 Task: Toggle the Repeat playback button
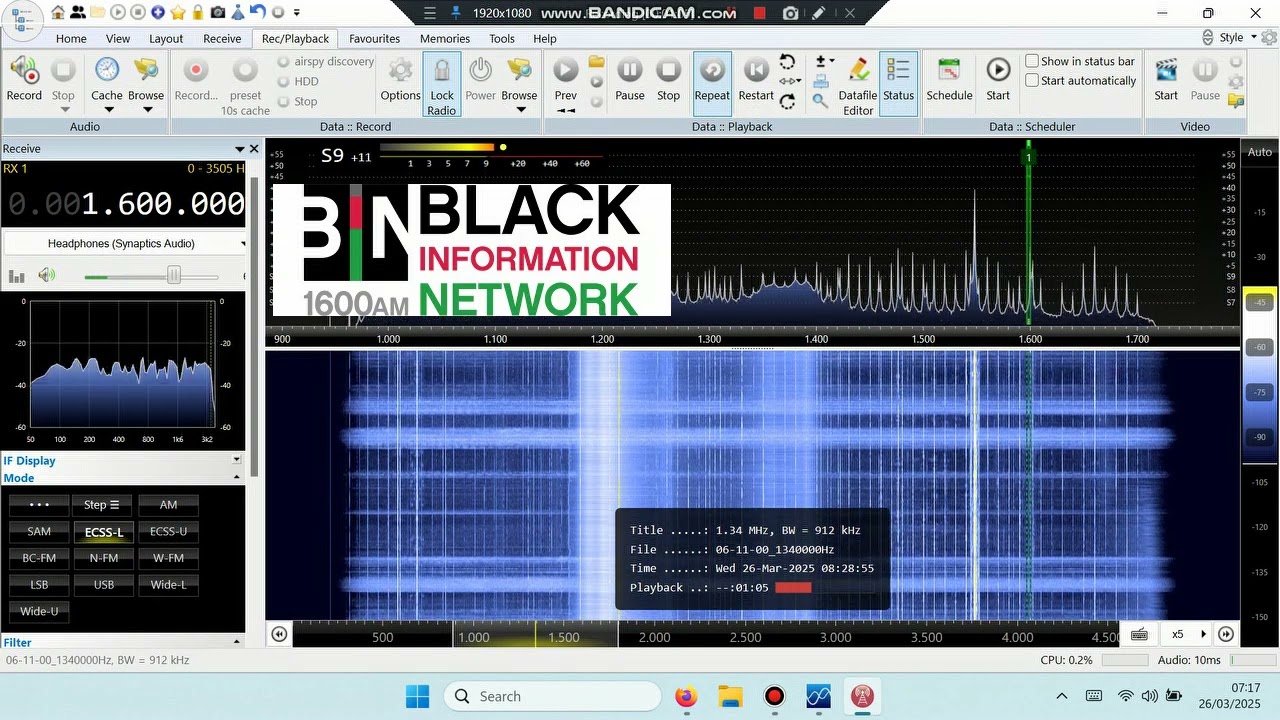(x=712, y=84)
